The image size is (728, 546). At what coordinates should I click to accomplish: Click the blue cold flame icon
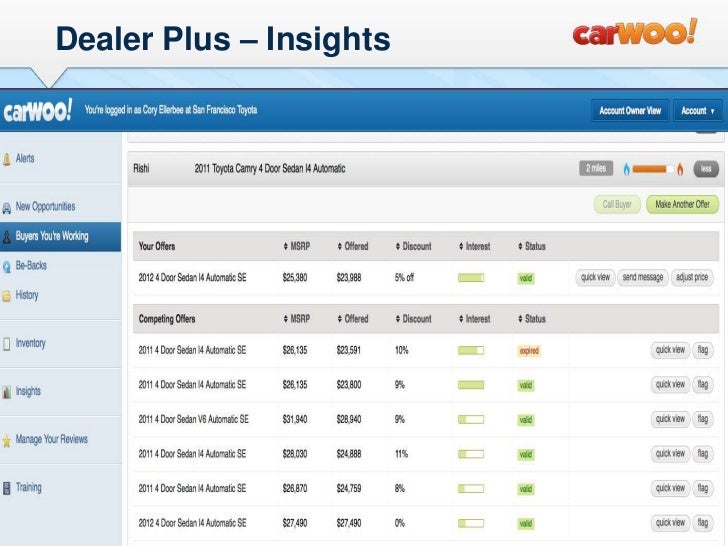pyautogui.click(x=626, y=169)
